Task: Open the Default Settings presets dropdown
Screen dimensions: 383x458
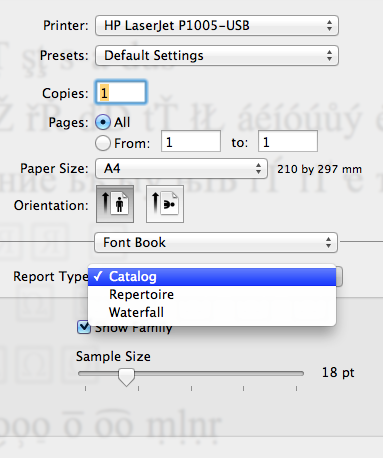Action: pyautogui.click(x=217, y=55)
